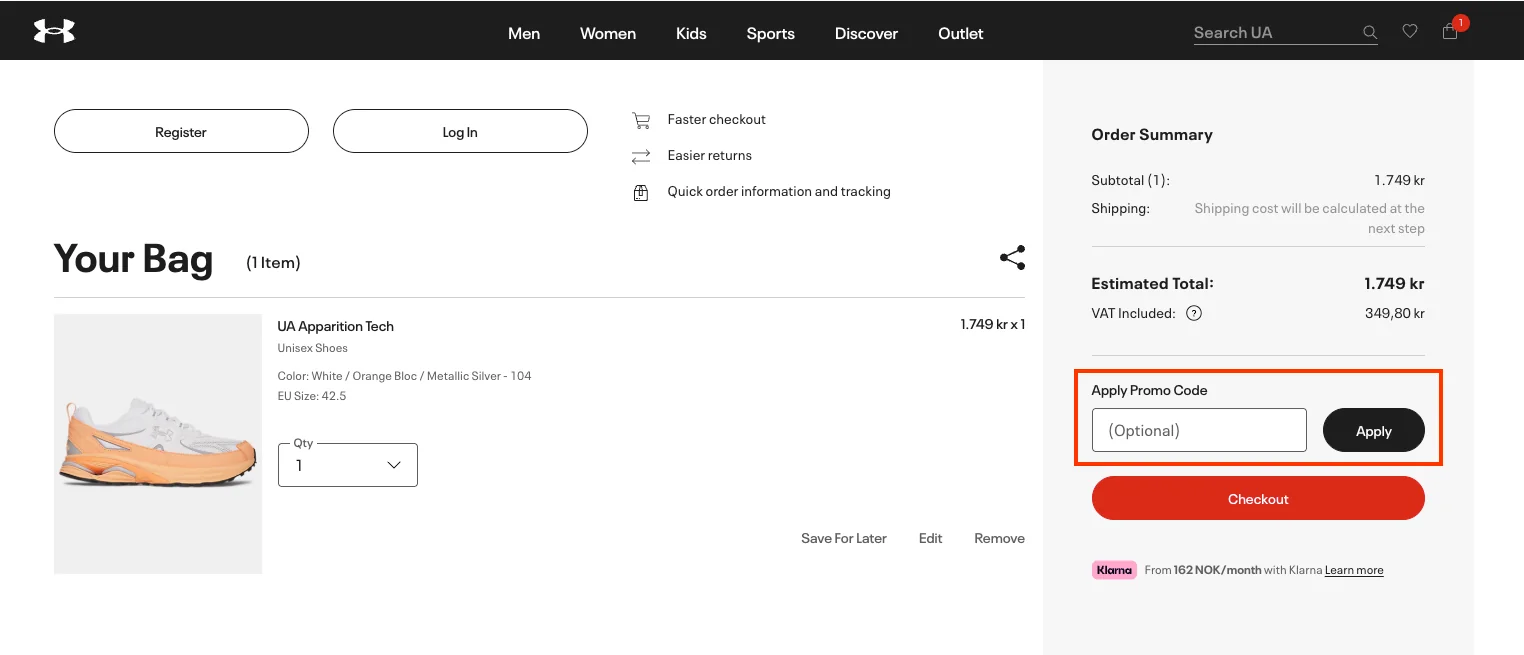Click the Your Bag heading
Screen dimensions: 1524x655
coord(134,258)
